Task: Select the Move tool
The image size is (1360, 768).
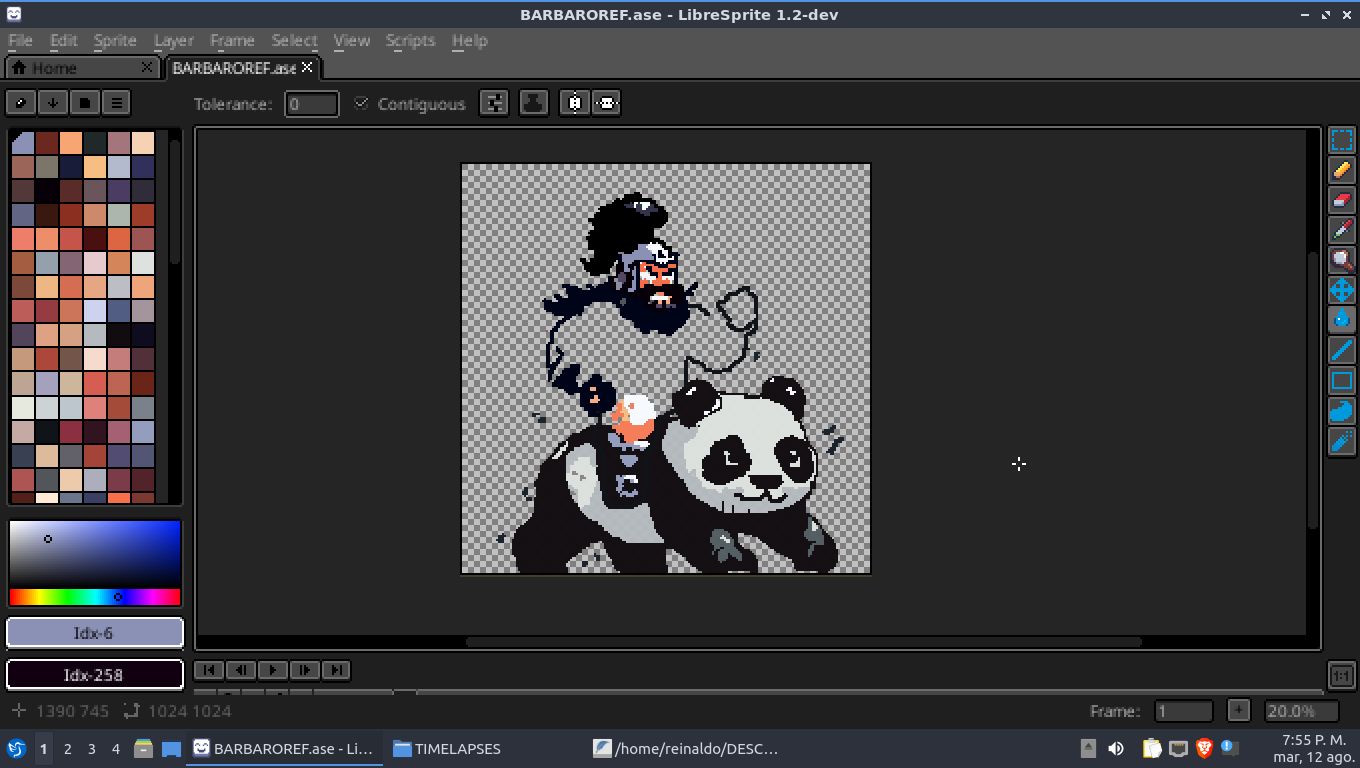Action: coord(1341,290)
